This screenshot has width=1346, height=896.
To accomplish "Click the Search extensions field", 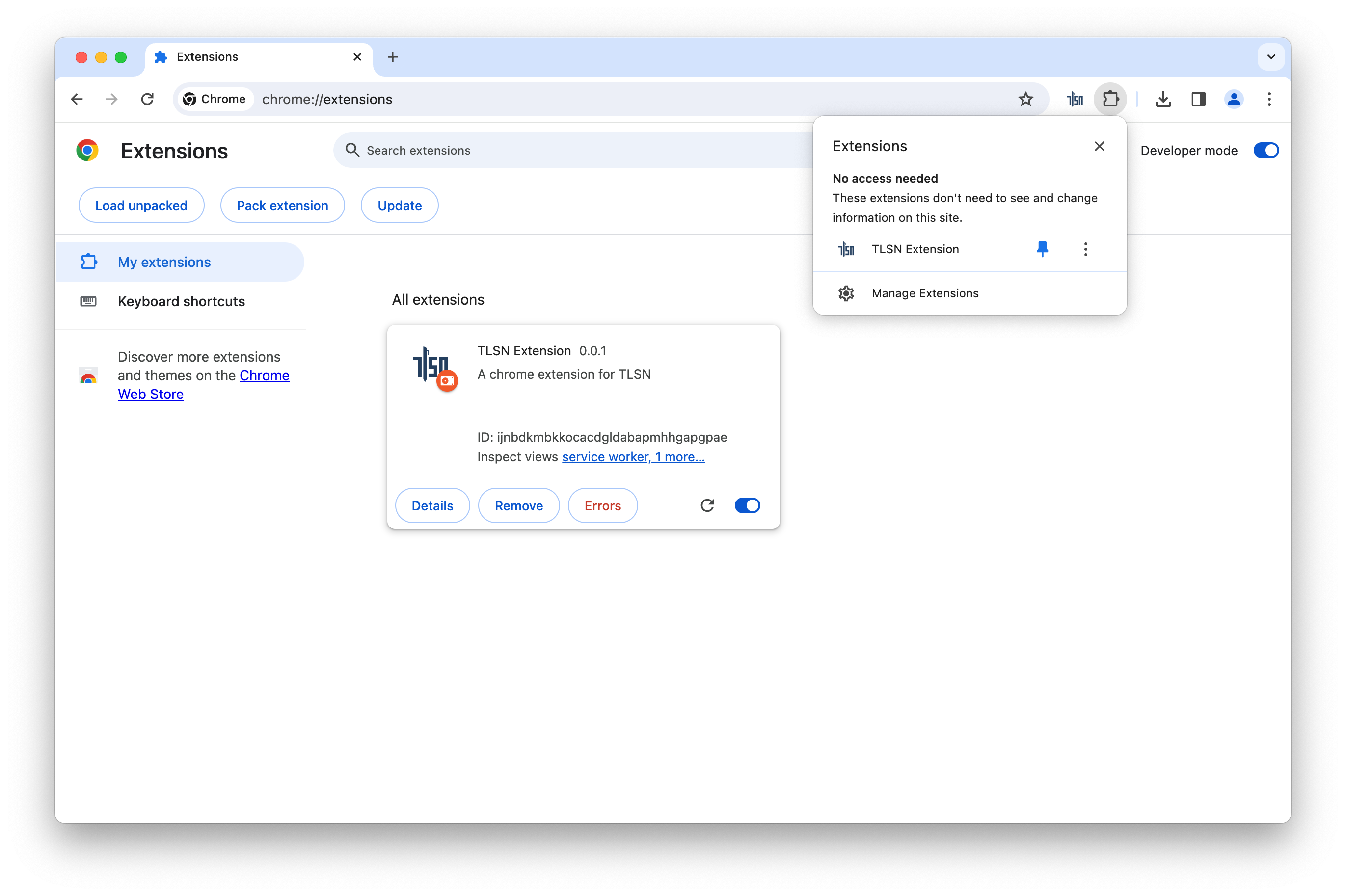I will 571,150.
